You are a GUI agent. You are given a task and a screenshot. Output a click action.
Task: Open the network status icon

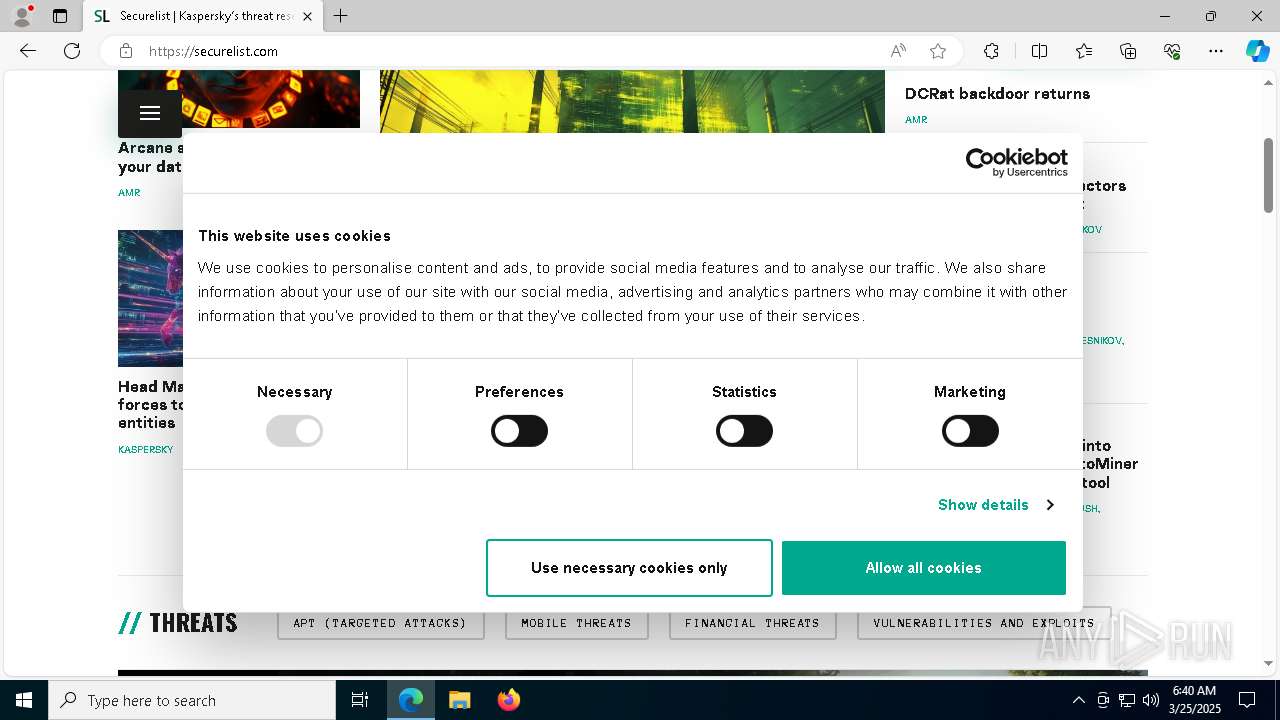coord(1127,700)
